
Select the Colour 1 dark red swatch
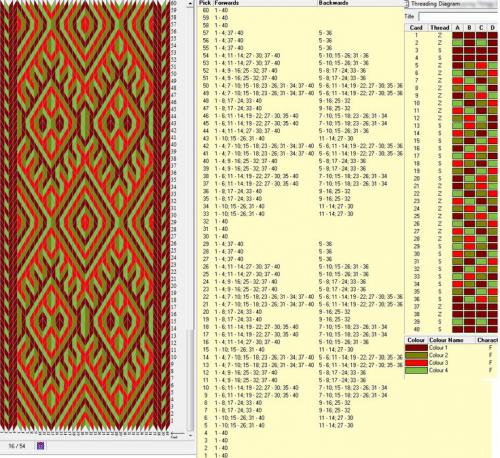click(416, 348)
